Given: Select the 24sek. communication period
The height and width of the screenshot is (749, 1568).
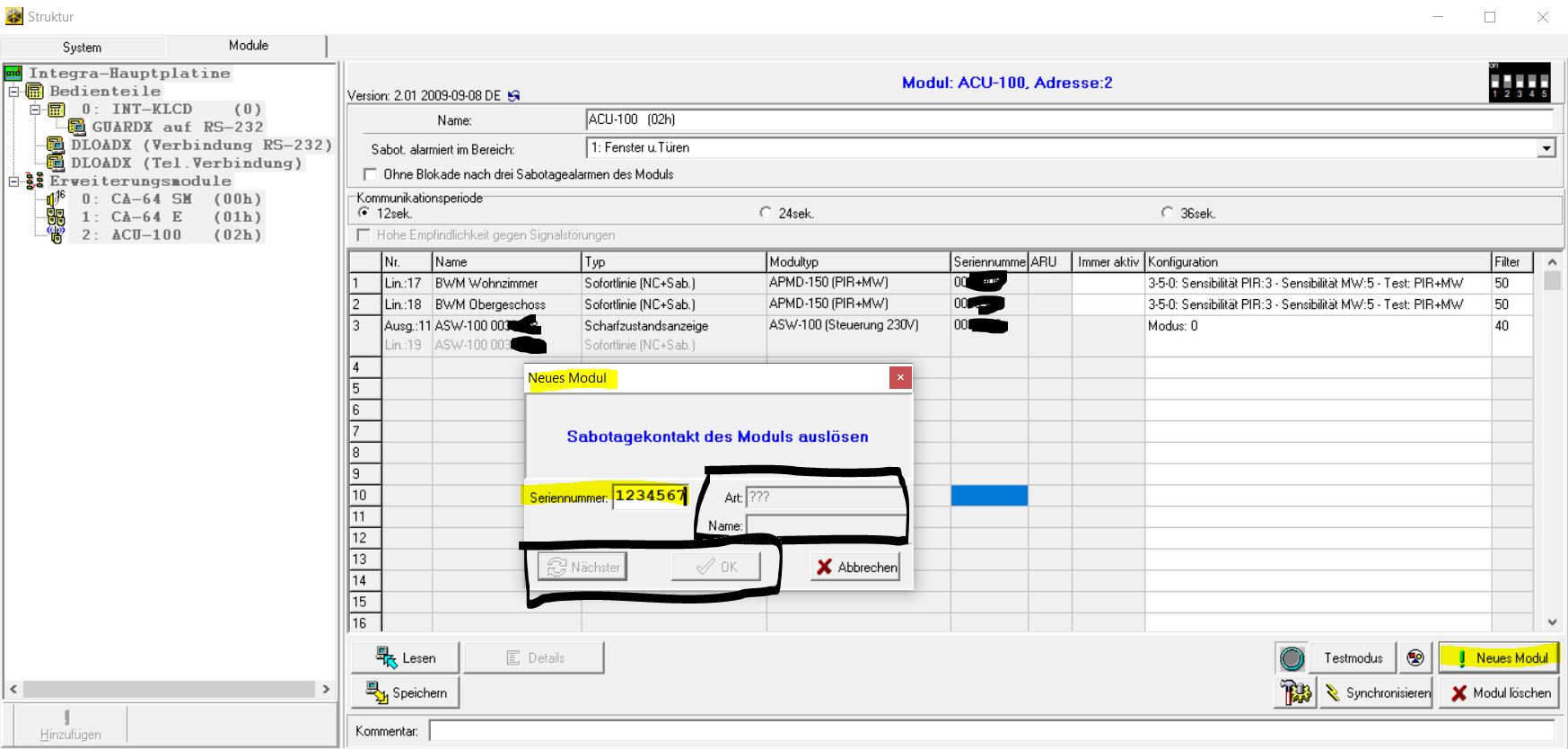Looking at the screenshot, I should tap(766, 213).
